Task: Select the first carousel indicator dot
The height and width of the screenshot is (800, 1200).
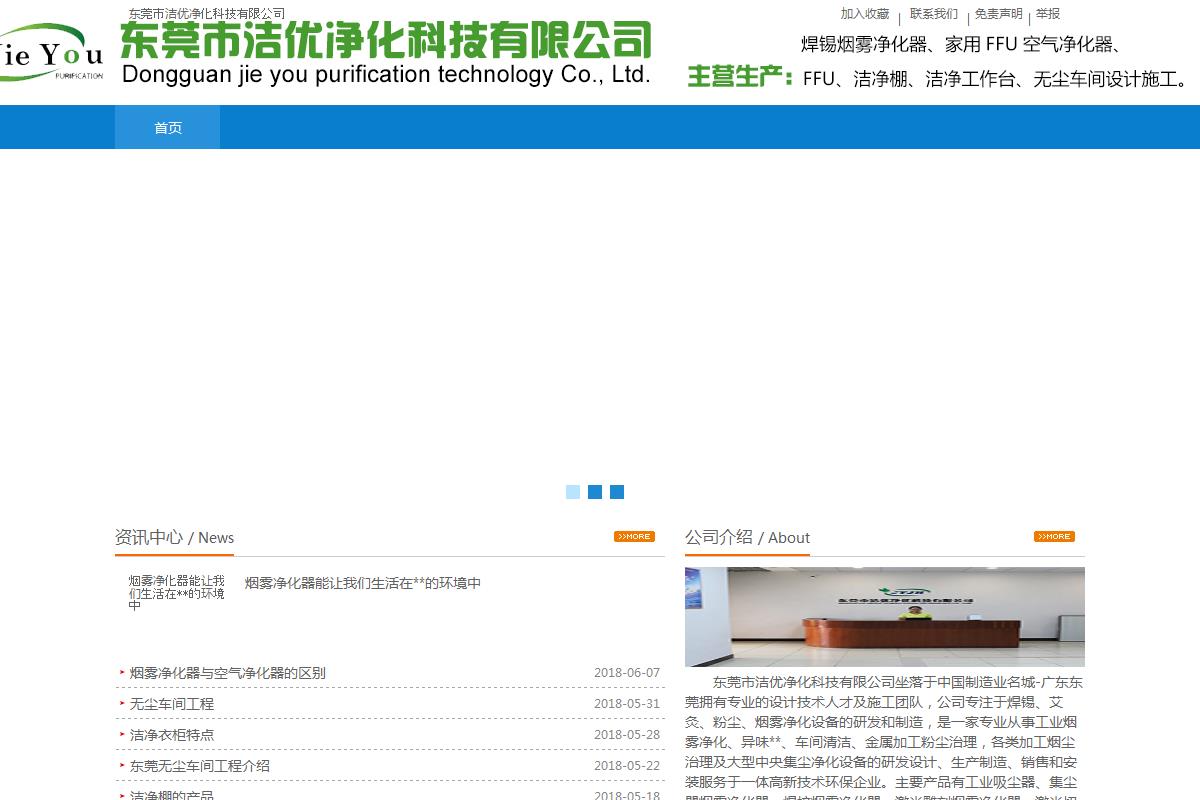Action: [573, 492]
